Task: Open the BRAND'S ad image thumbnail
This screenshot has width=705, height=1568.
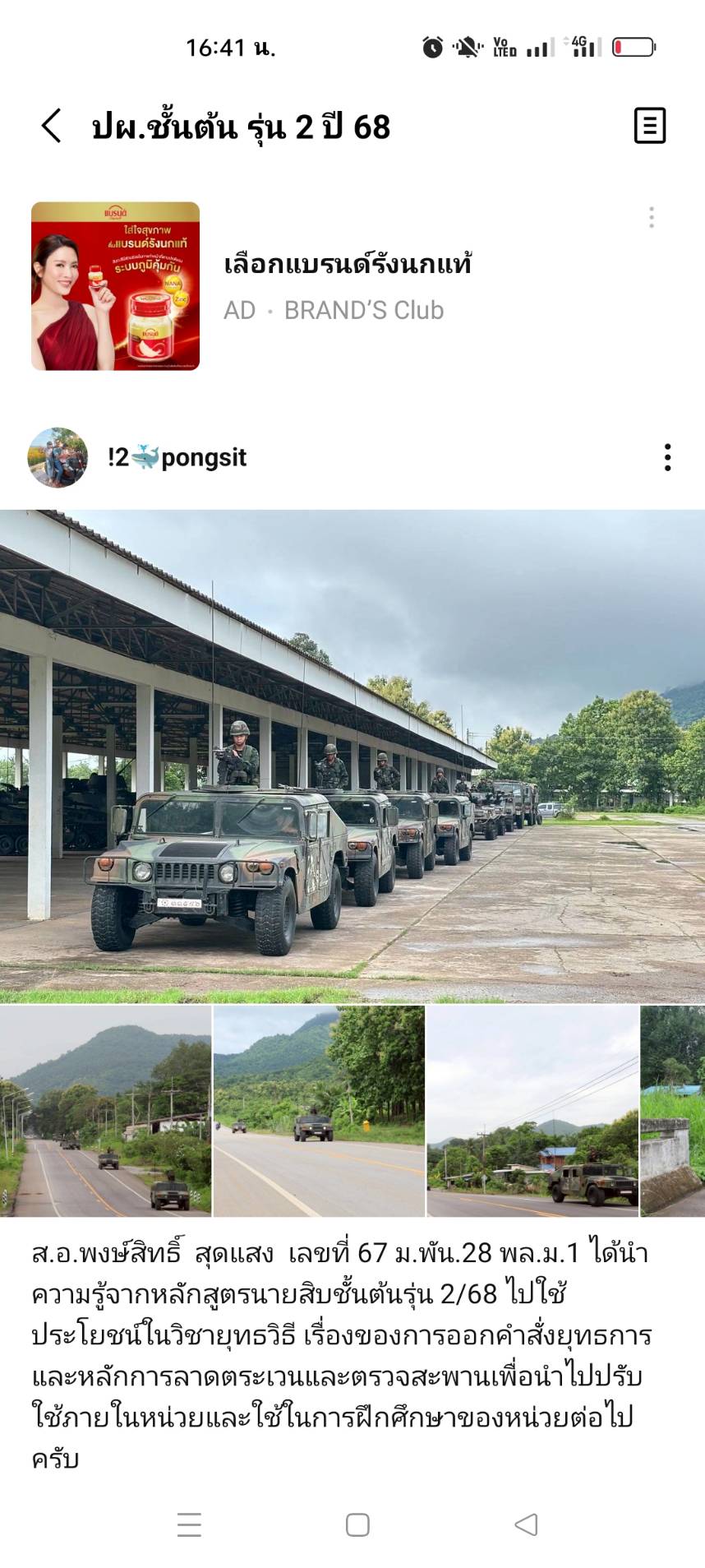Action: [x=115, y=286]
